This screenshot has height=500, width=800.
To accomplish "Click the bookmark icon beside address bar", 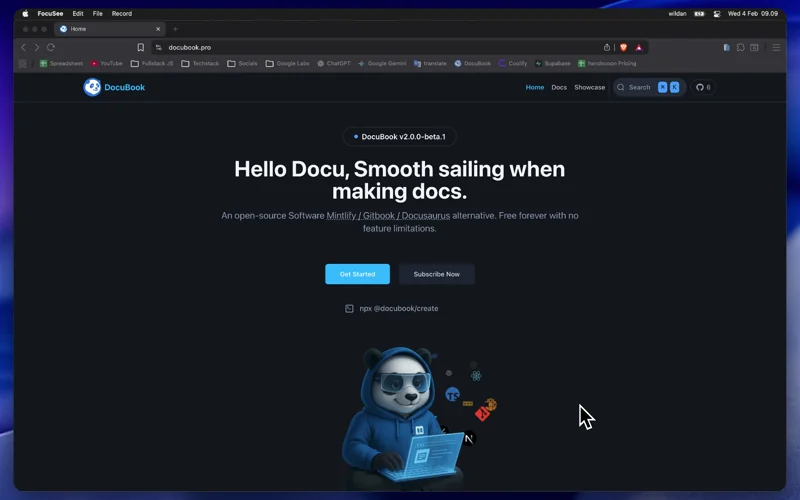I will (x=141, y=47).
